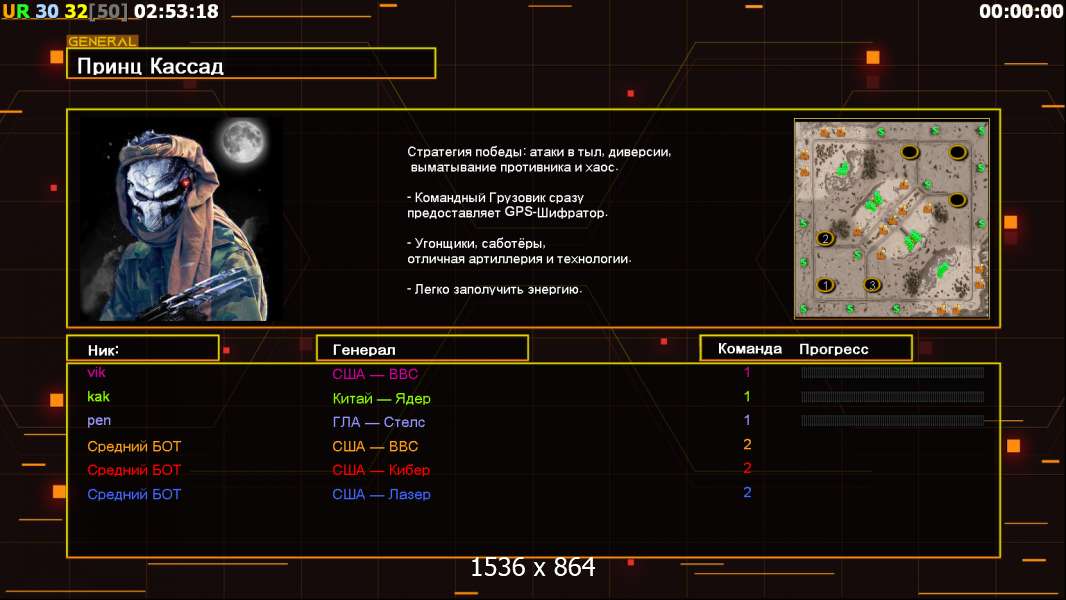The width and height of the screenshot is (1066, 600).
Task: Click the Легко заполучить энергию line
Action: pyautogui.click(x=495, y=289)
